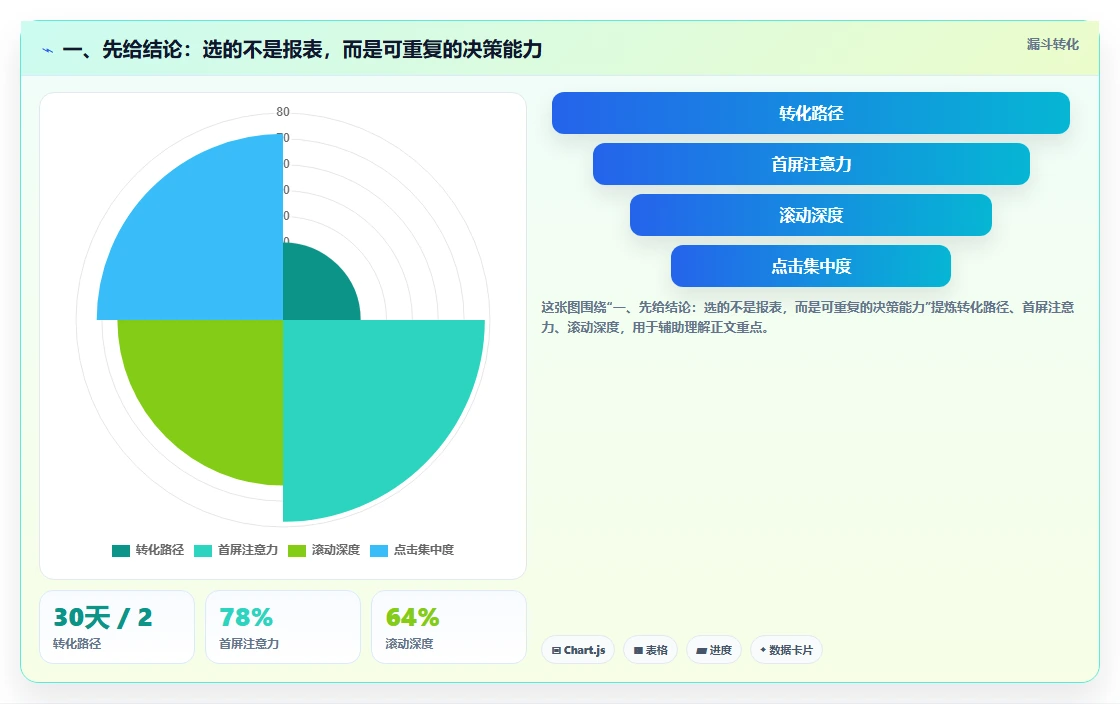Select the 转化路径 funnel bar
Screen dimensions: 1120x704
click(811, 113)
